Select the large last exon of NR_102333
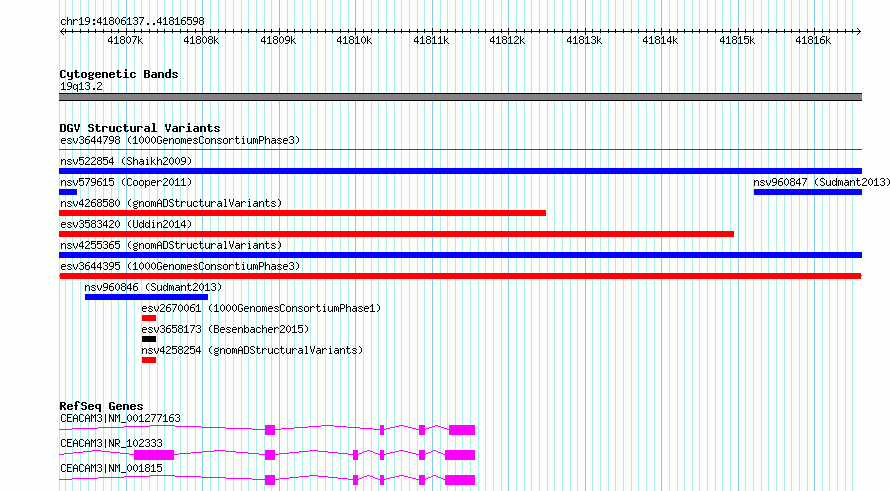Viewport: 890px width, 491px height. pos(460,455)
